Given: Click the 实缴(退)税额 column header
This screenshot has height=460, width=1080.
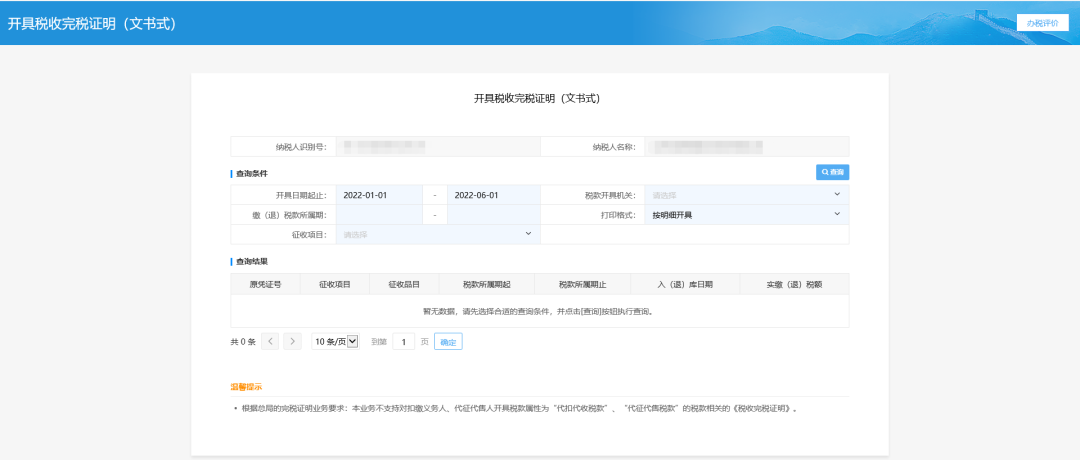Looking at the screenshot, I should point(794,284).
